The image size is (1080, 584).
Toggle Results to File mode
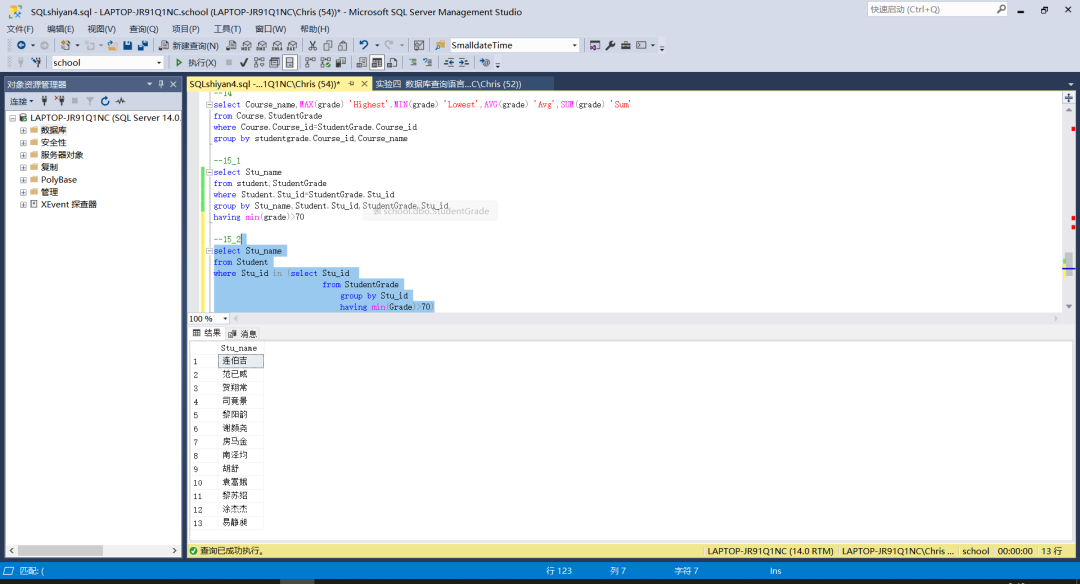click(392, 63)
